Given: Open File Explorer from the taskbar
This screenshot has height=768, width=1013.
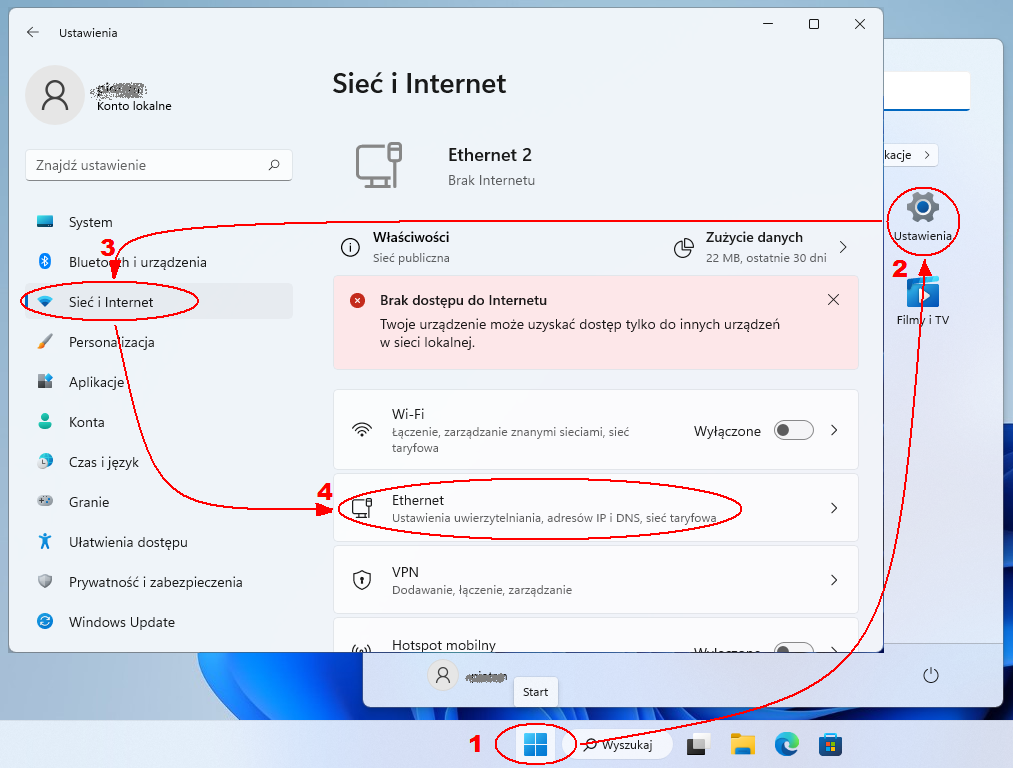Looking at the screenshot, I should [x=742, y=744].
